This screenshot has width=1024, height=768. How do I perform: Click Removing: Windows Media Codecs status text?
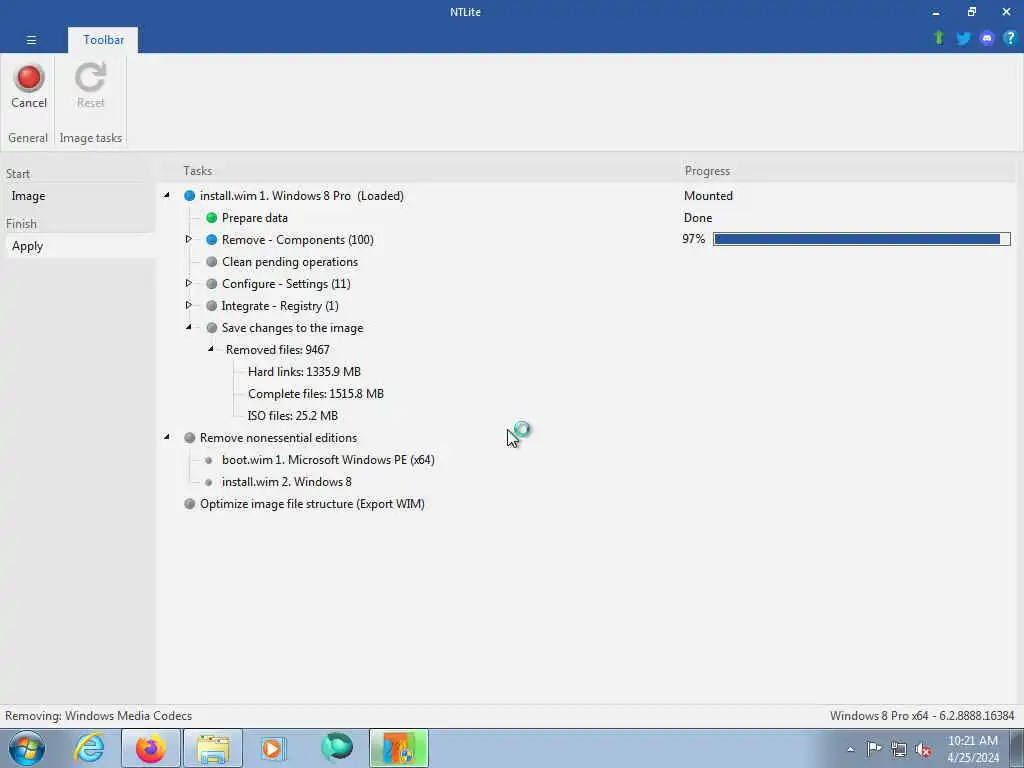(x=99, y=716)
